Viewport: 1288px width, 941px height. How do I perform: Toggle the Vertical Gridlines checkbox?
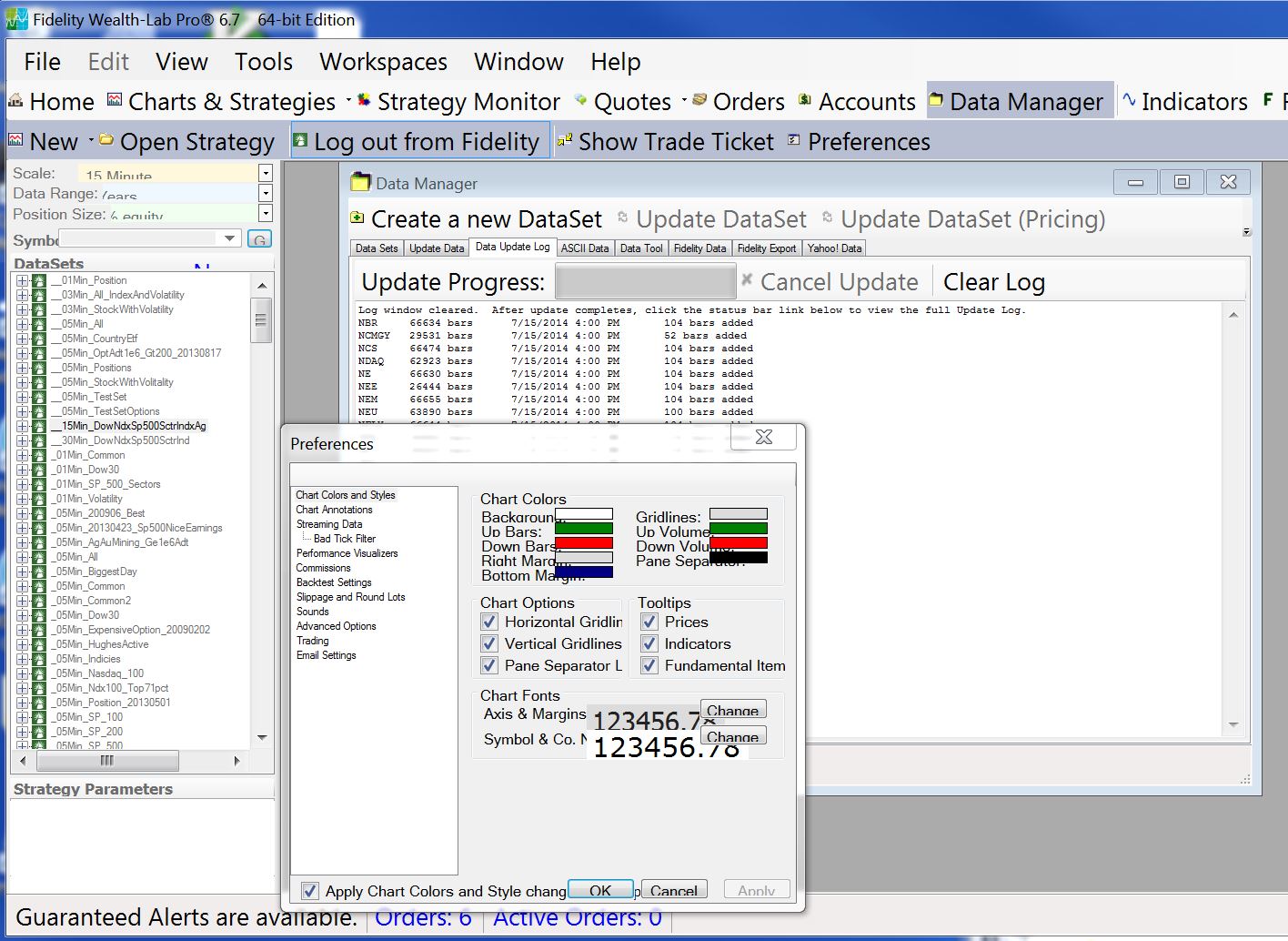[489, 643]
